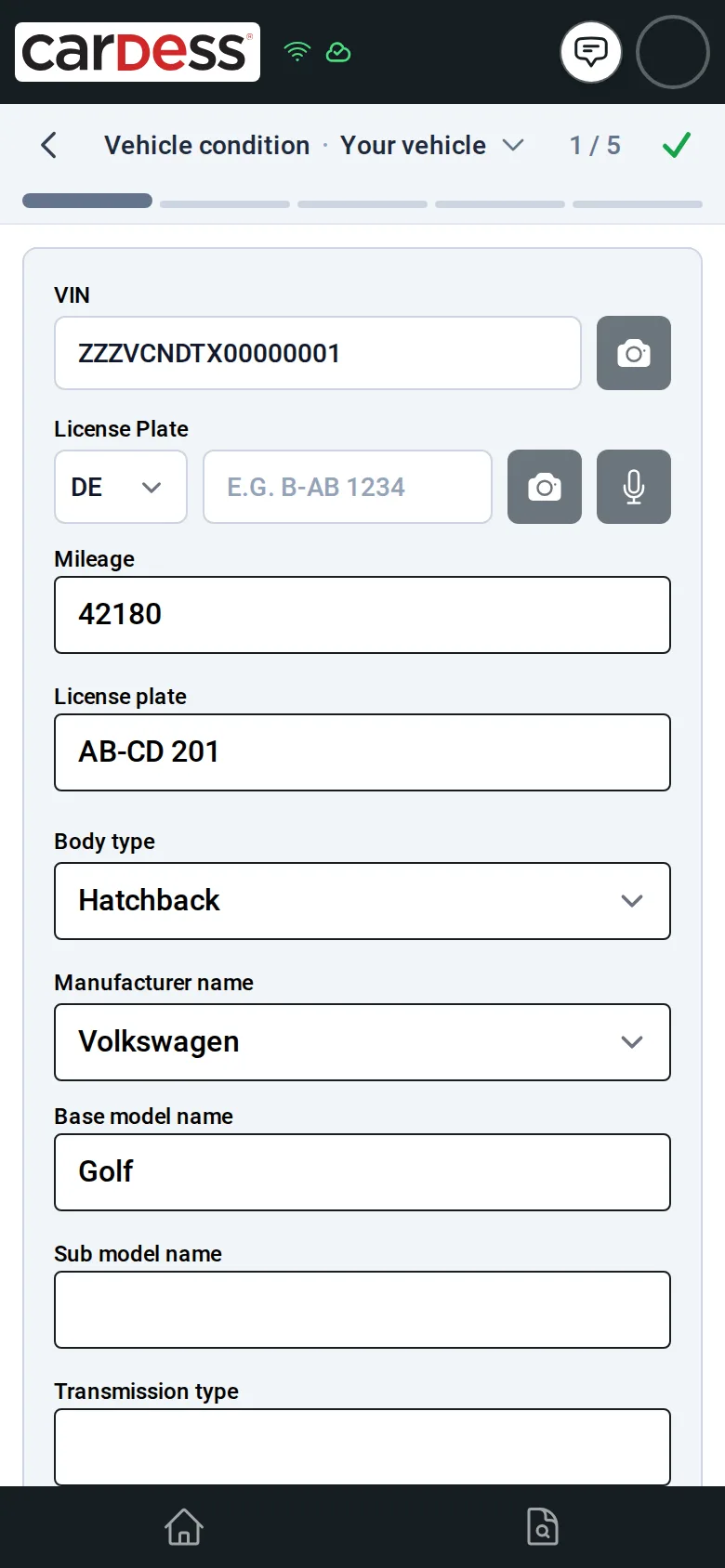Jump to fourth progress step segment
Screen dimensions: 725x1568
(x=500, y=203)
